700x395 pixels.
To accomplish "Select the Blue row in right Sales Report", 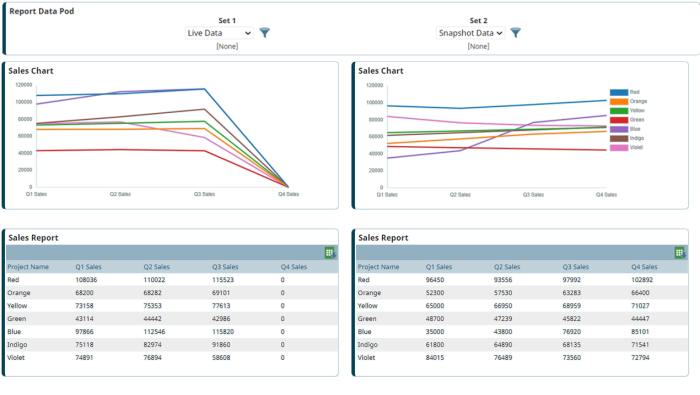I will (x=522, y=332).
